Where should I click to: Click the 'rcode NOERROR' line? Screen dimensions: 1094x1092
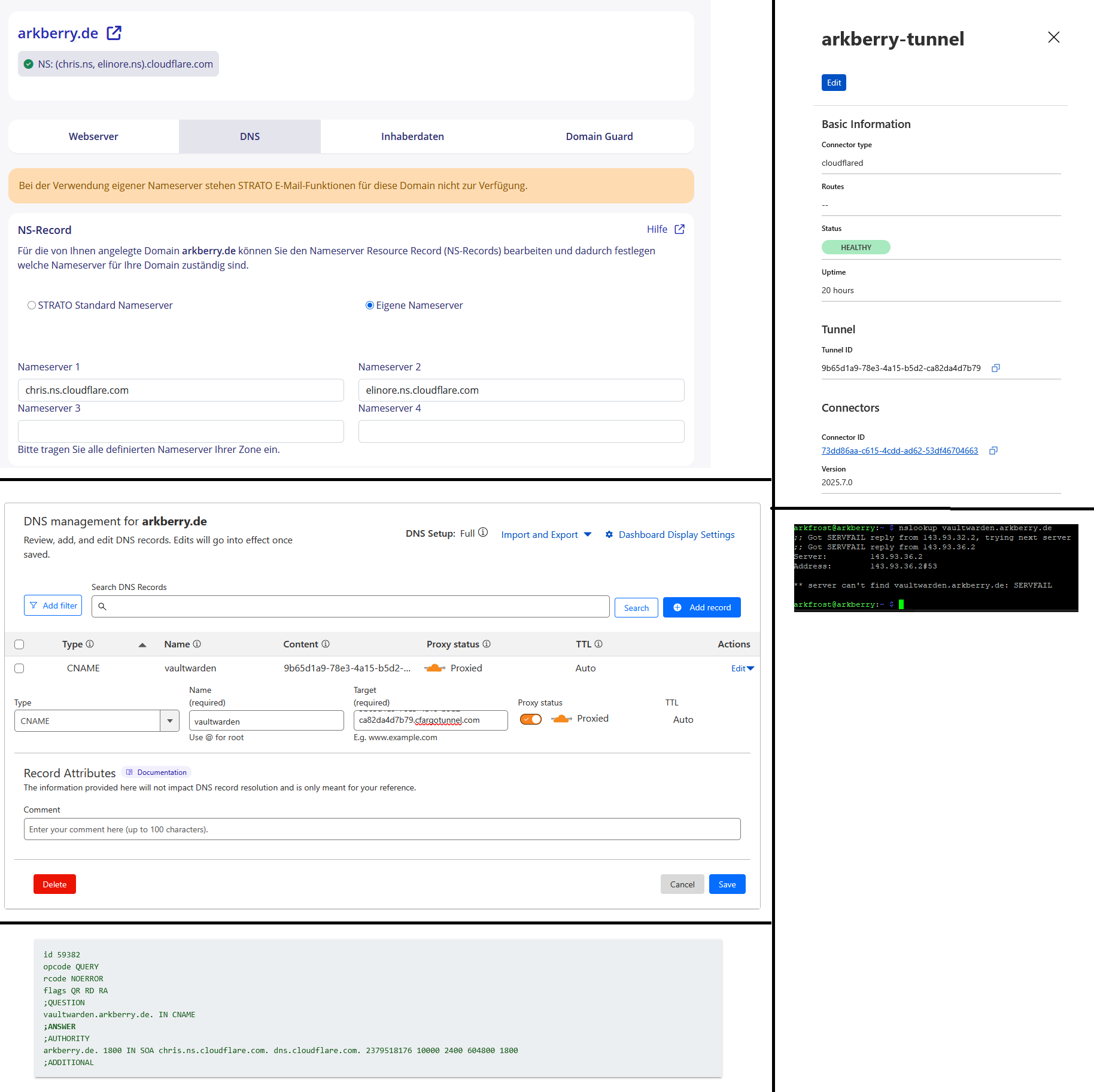click(x=73, y=978)
